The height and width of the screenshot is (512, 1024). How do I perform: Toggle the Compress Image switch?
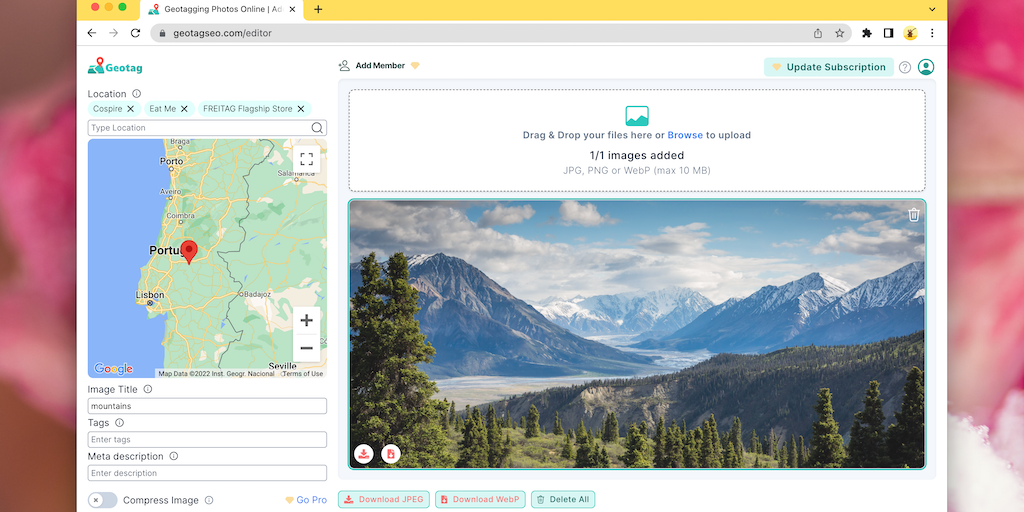click(x=103, y=500)
